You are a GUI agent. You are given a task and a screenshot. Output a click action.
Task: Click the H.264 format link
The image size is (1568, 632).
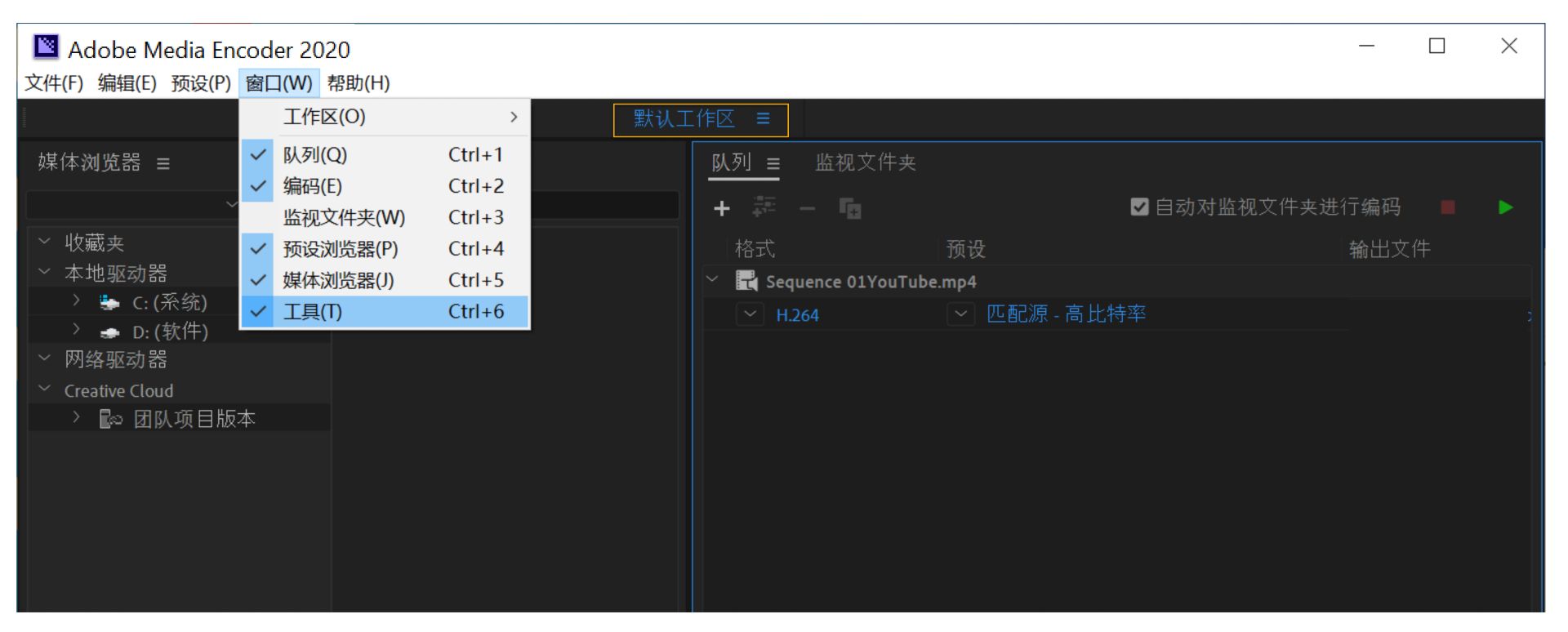point(797,315)
